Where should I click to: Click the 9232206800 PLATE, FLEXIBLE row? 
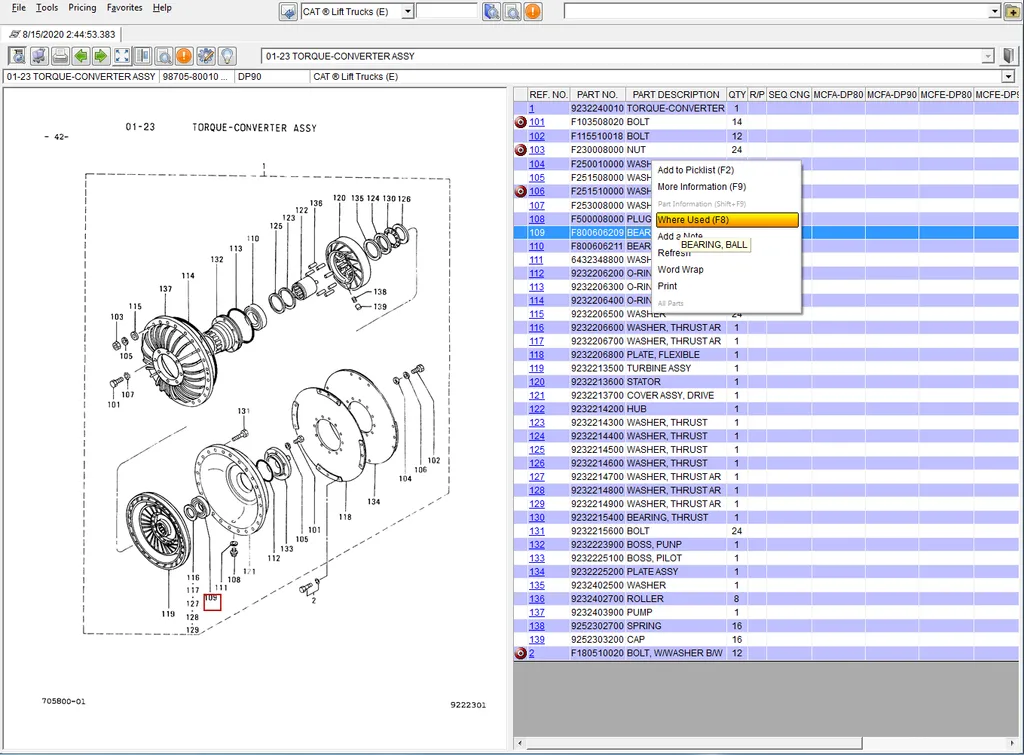(x=766, y=355)
